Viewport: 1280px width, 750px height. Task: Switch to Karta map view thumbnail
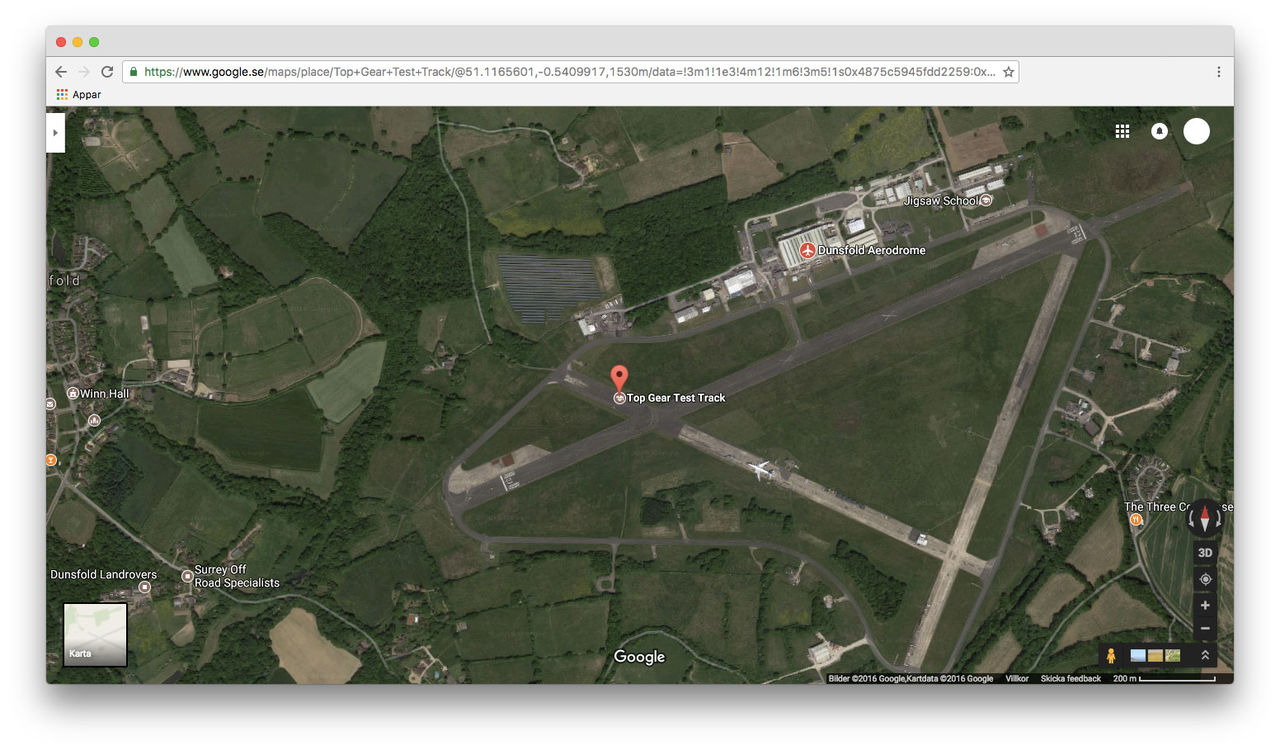[x=95, y=634]
